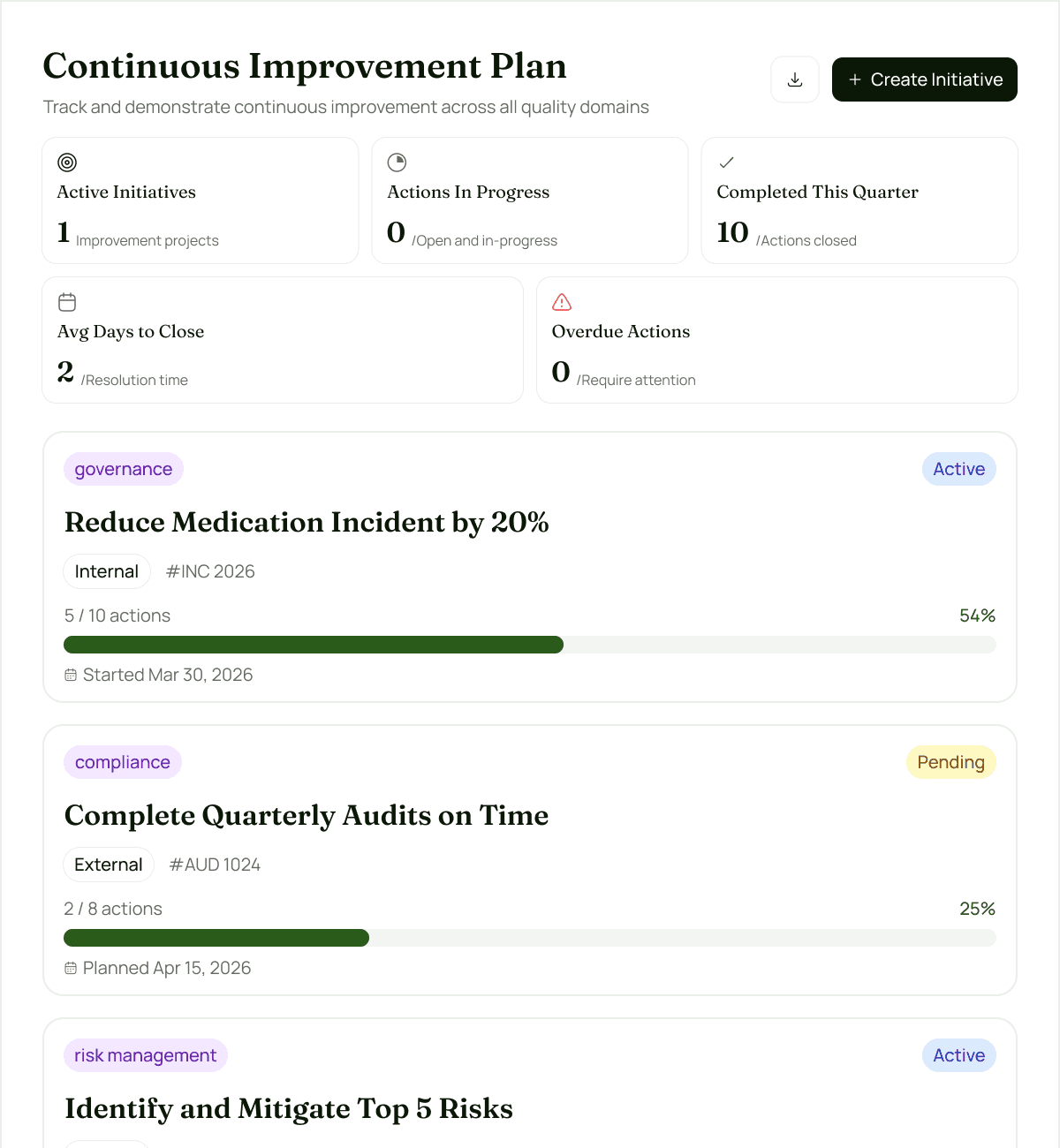
Task: Select the governance category tag
Action: [123, 469]
